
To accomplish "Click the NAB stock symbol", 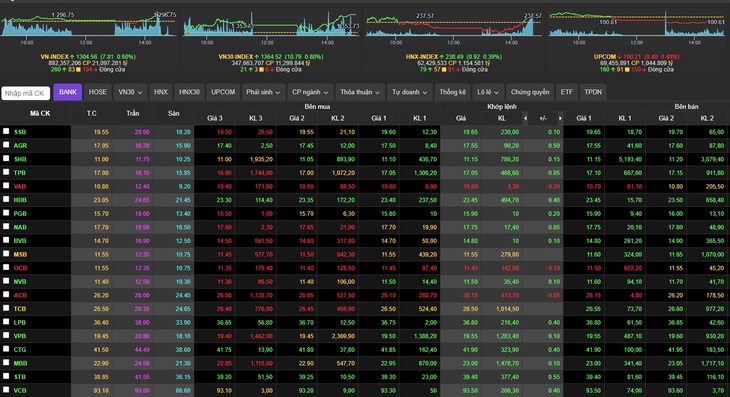I will tap(20, 227).
